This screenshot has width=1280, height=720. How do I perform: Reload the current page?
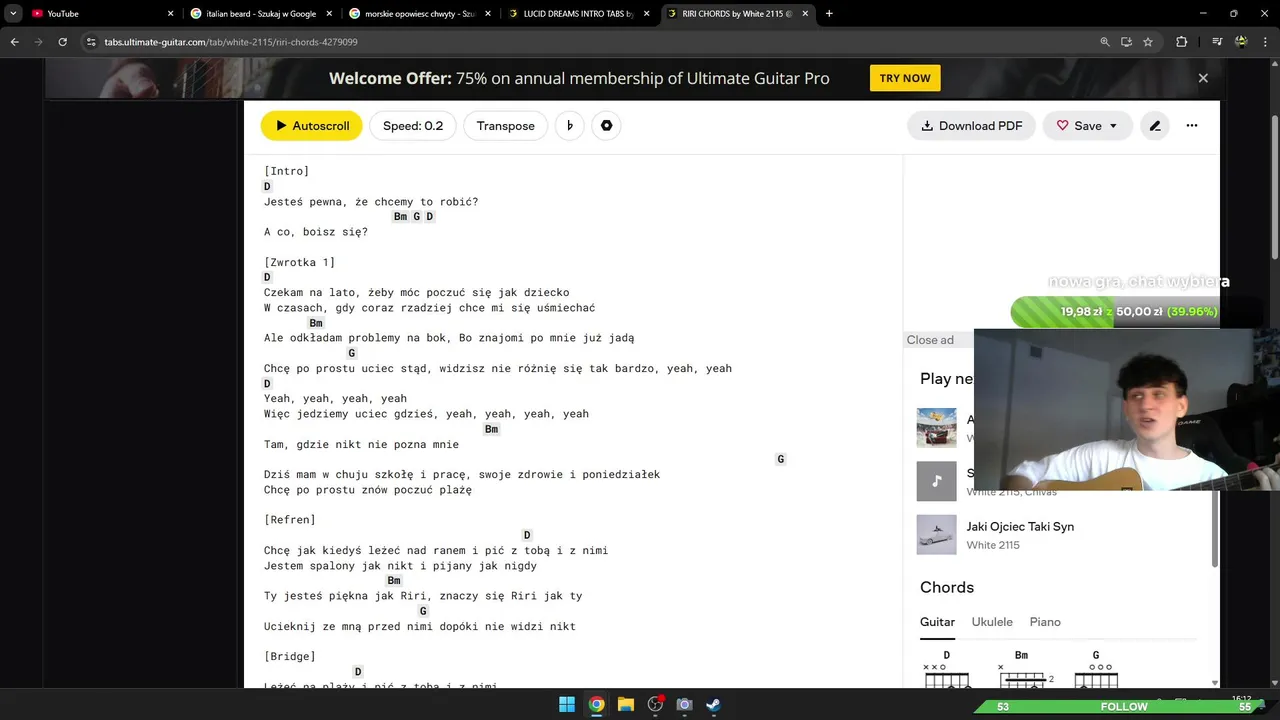tap(62, 42)
